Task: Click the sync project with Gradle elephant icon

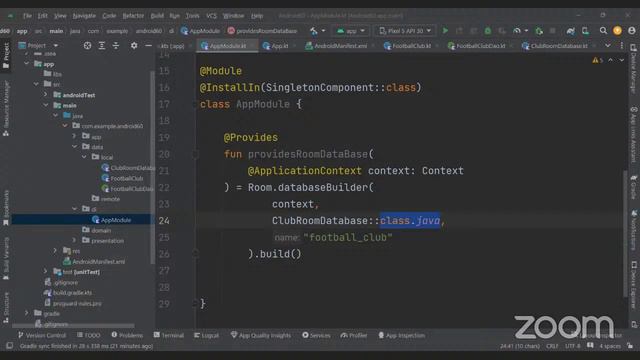Action: tap(570, 31)
